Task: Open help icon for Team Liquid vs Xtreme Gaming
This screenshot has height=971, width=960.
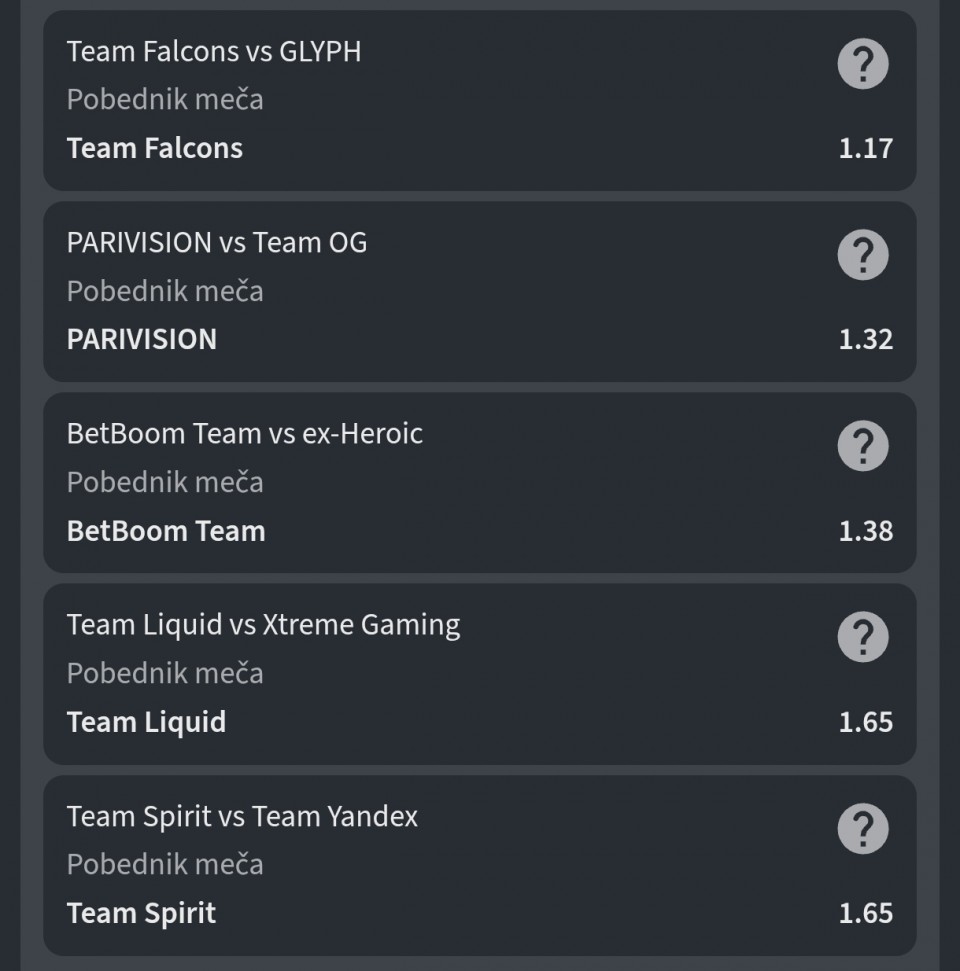Action: [x=863, y=637]
